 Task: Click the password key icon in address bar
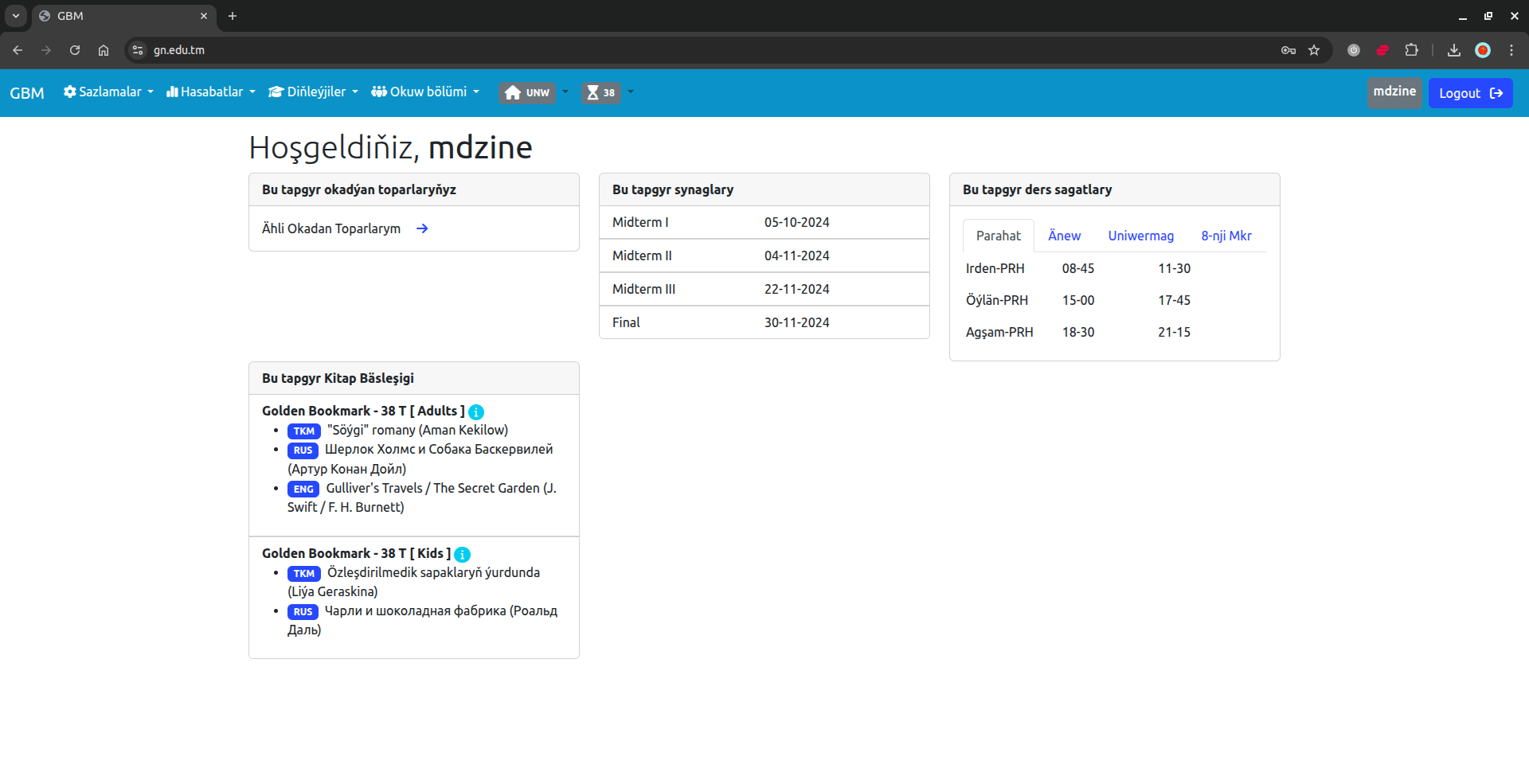[1289, 50]
